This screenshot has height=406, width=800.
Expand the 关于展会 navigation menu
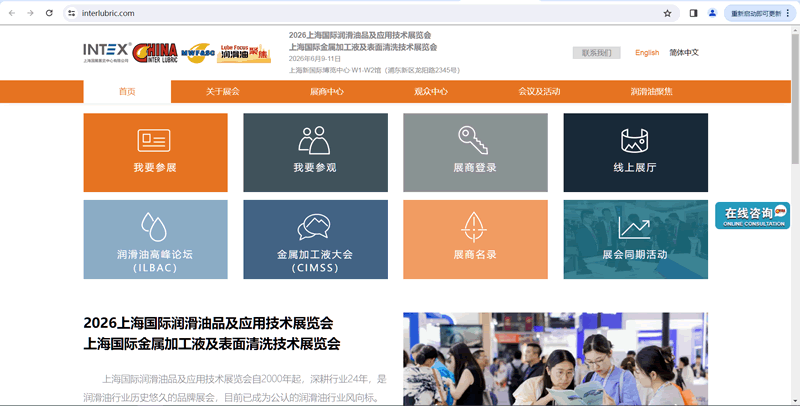[x=223, y=91]
